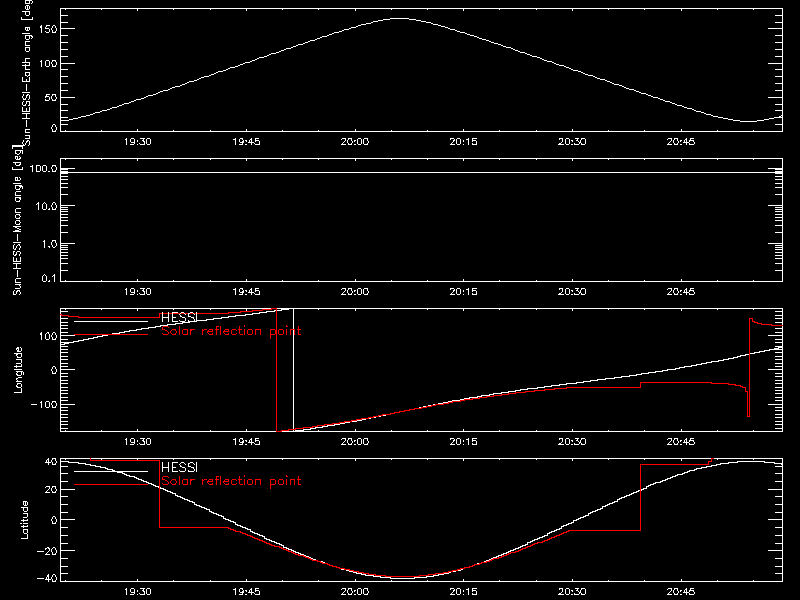This screenshot has height=600, width=800.
Task: Pick 19:45 time label under Moon angle plot
Action: pos(246,292)
